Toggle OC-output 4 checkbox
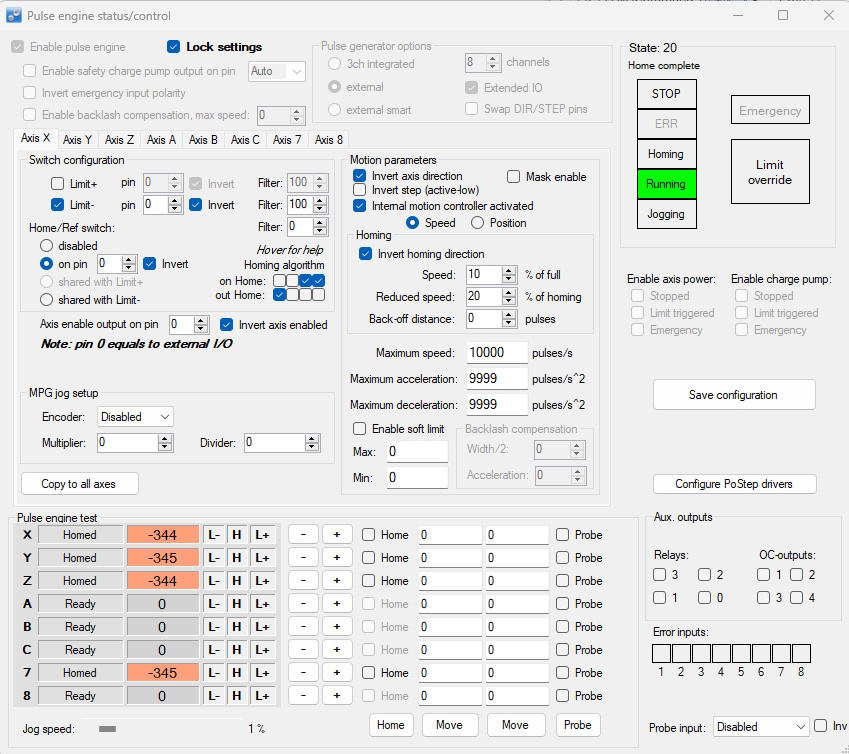This screenshot has height=754, width=849. (x=796, y=598)
